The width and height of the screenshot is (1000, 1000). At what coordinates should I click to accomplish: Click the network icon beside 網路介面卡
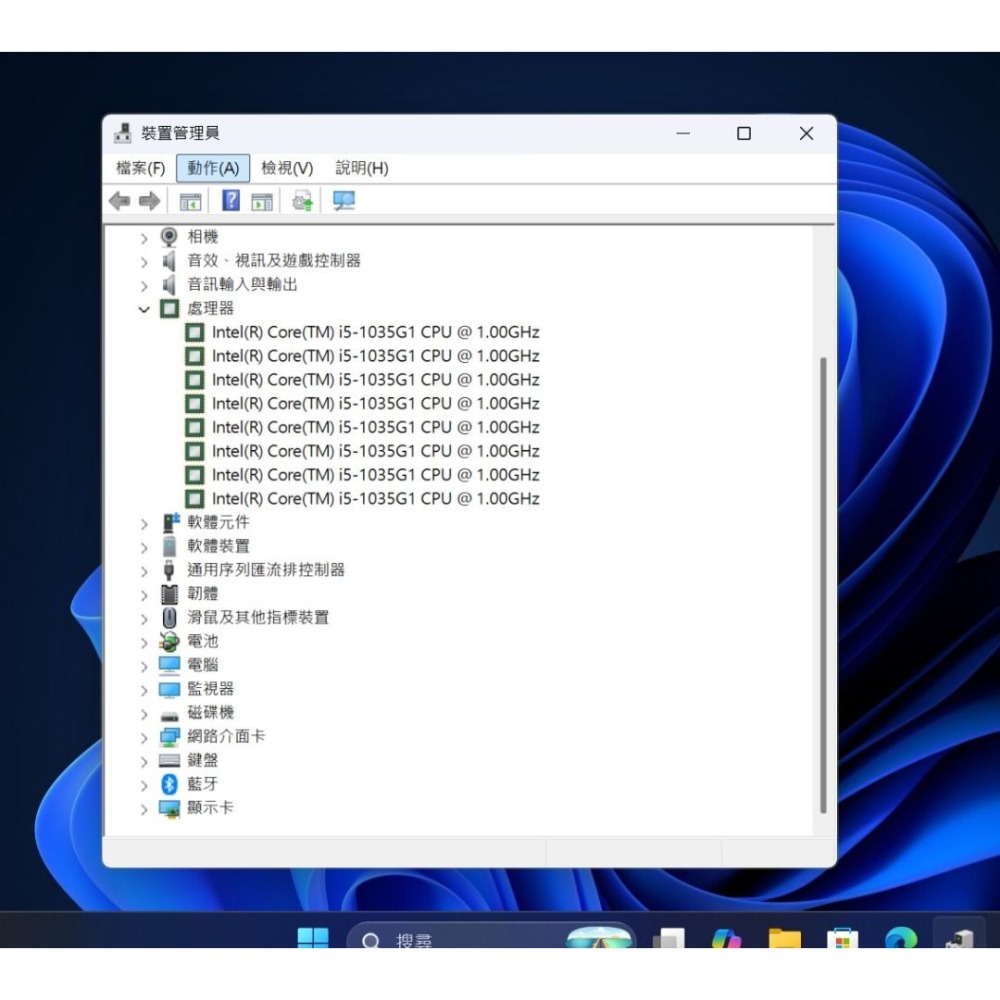(169, 737)
